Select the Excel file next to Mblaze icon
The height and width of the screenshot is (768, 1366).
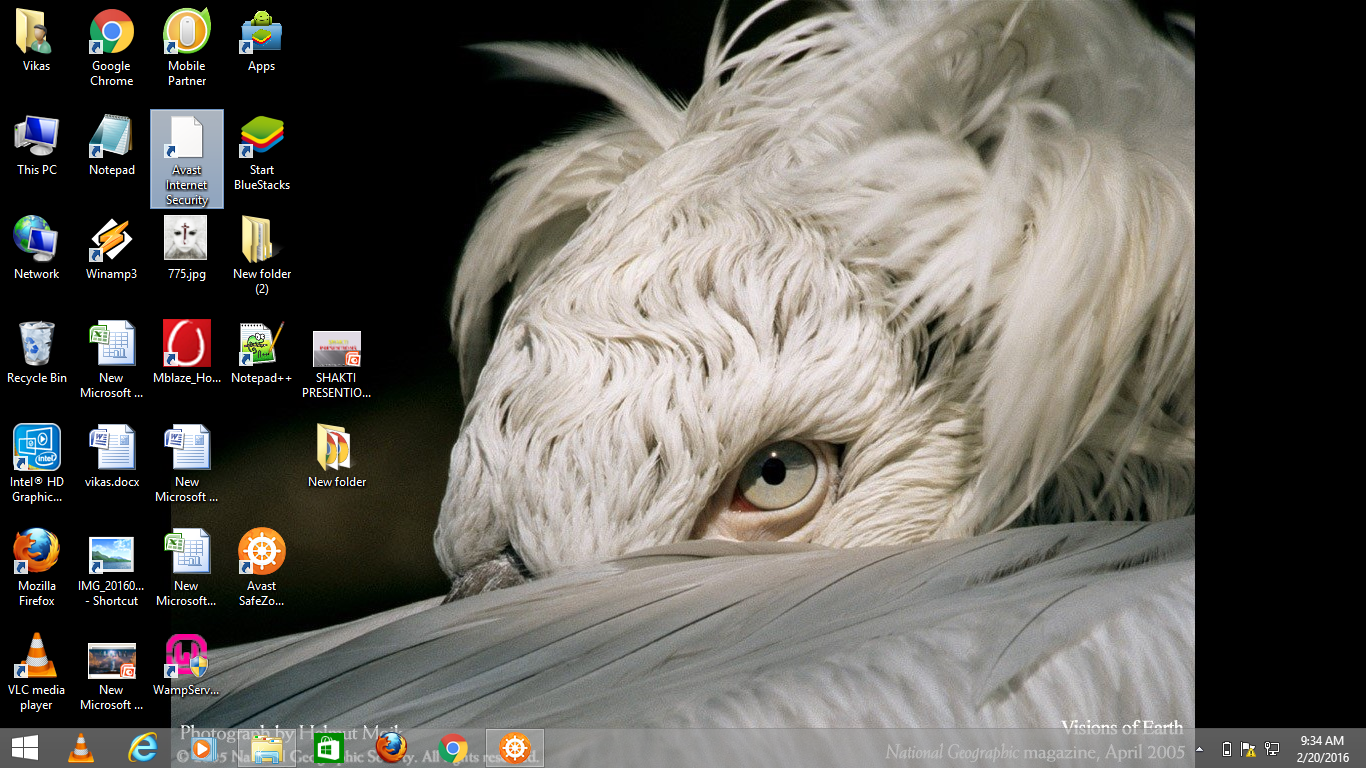click(112, 359)
